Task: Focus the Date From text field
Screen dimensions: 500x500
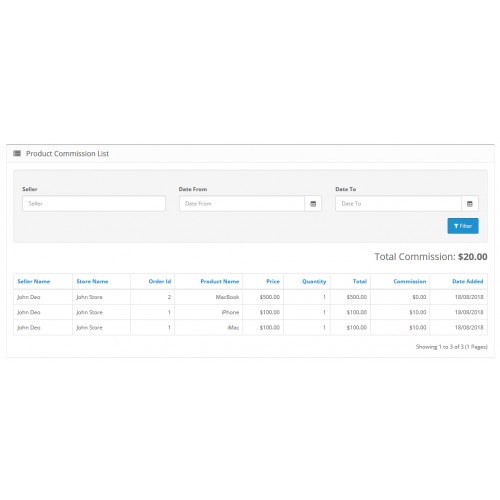Action: tap(242, 204)
